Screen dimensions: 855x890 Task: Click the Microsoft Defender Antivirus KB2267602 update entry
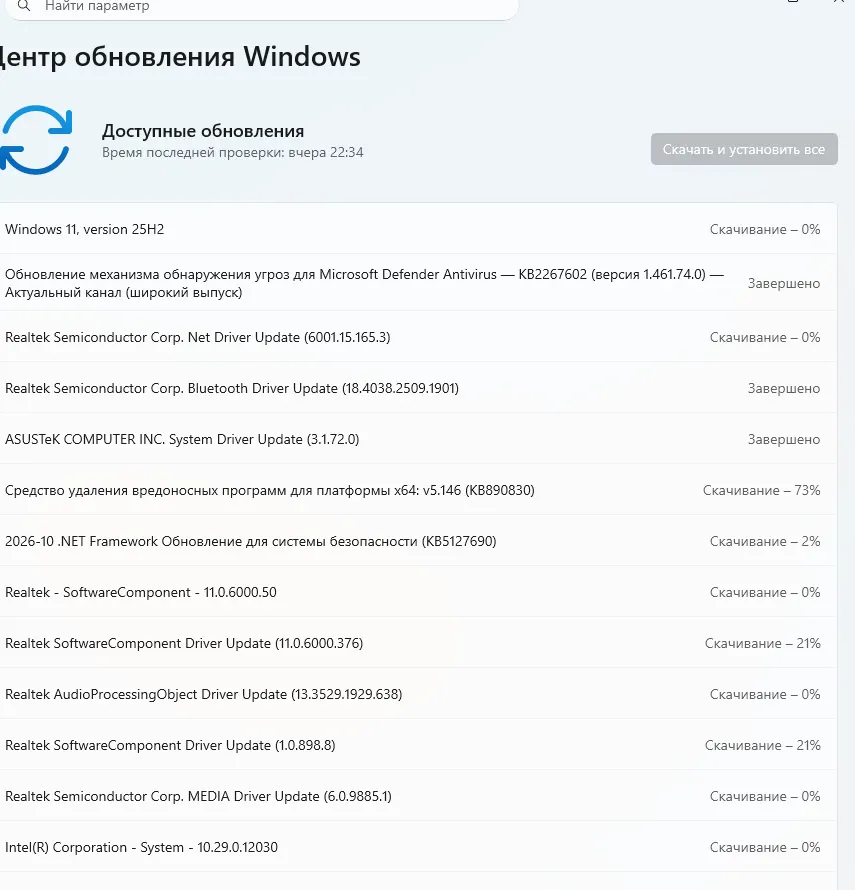(x=418, y=283)
